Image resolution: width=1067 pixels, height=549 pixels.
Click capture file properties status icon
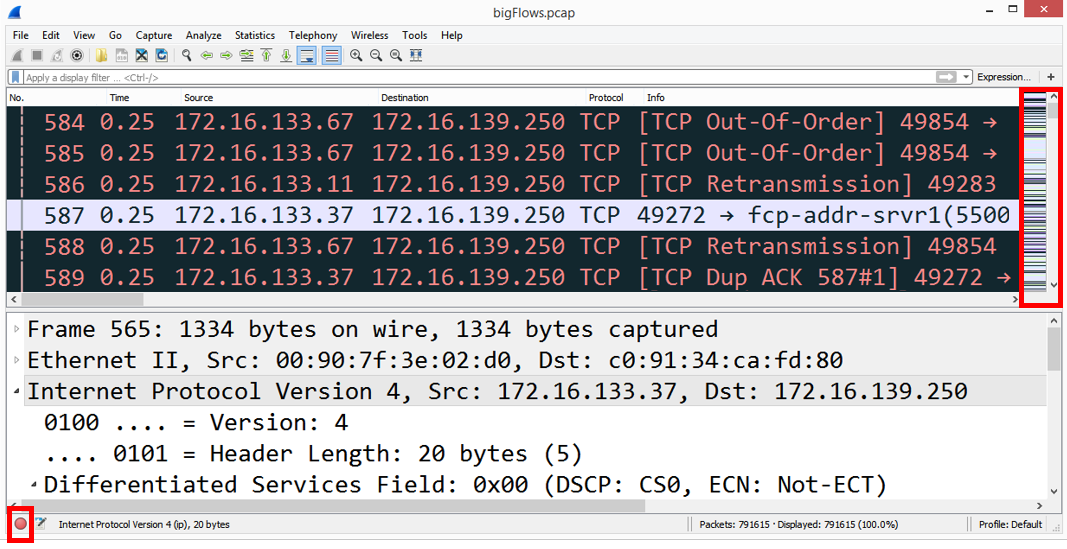coord(41,523)
